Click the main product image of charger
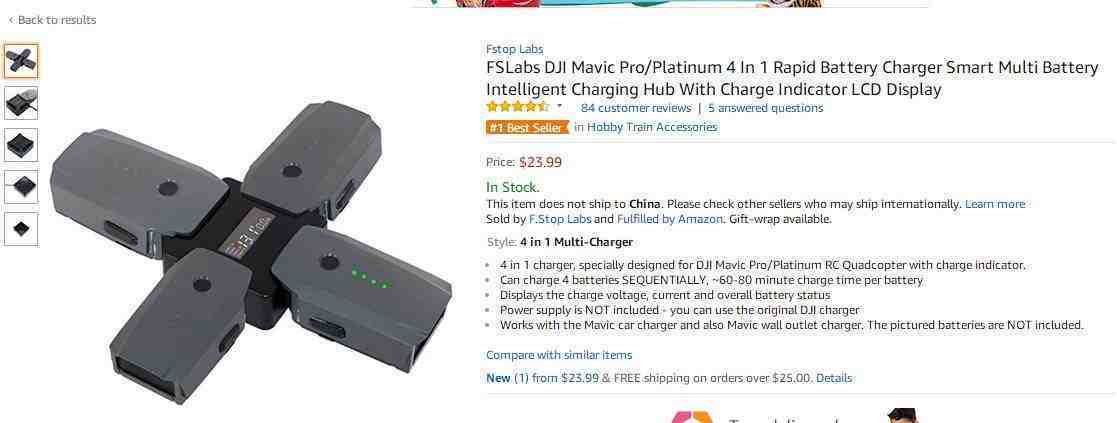 point(251,251)
